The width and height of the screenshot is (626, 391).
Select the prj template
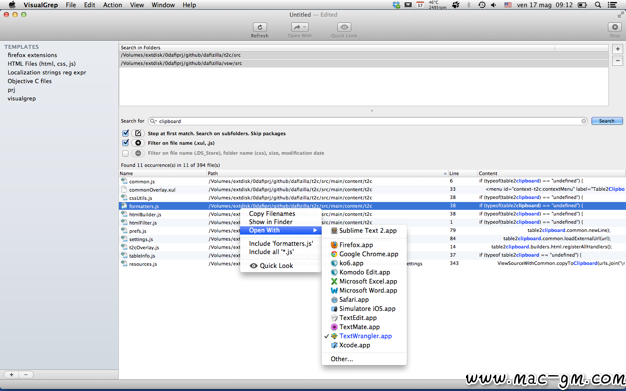(x=11, y=90)
